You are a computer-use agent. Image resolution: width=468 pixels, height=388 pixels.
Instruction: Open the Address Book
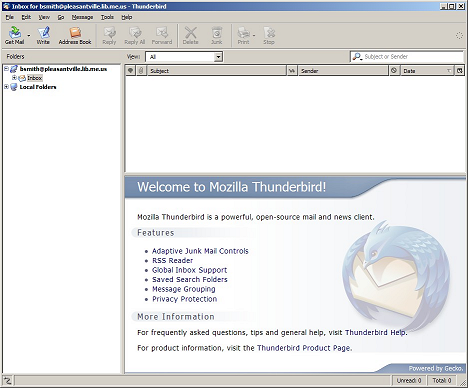coord(75,35)
